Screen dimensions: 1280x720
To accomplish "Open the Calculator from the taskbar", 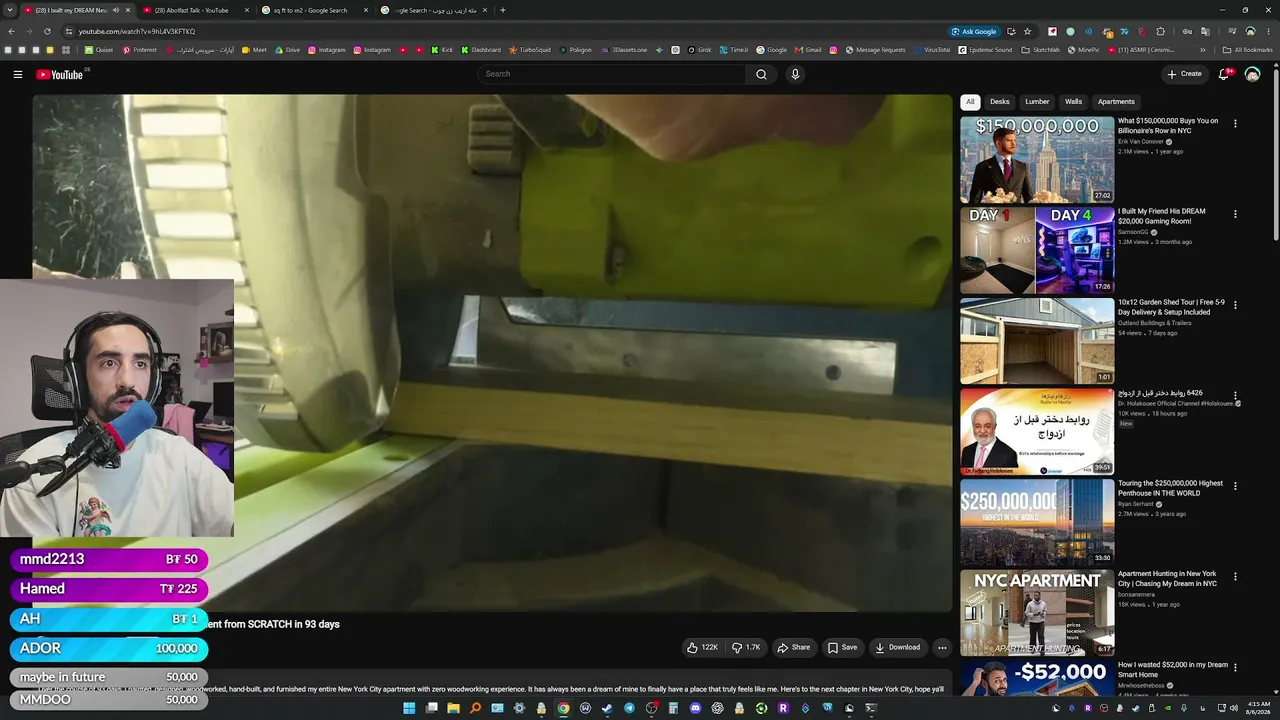I will click(x=673, y=708).
